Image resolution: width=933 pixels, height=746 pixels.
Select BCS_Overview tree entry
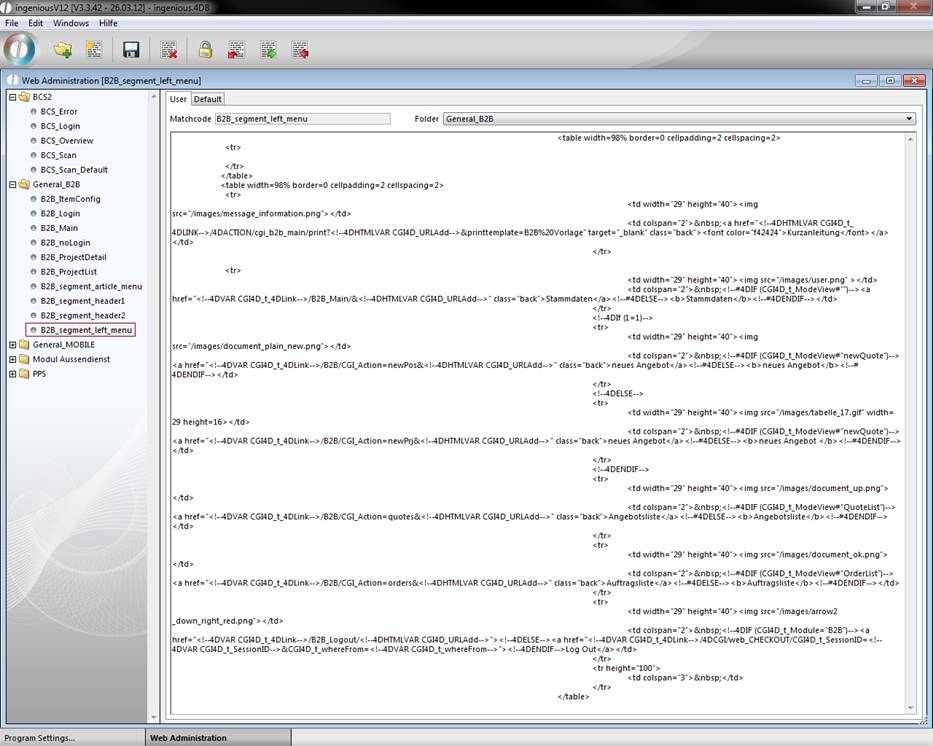67,141
